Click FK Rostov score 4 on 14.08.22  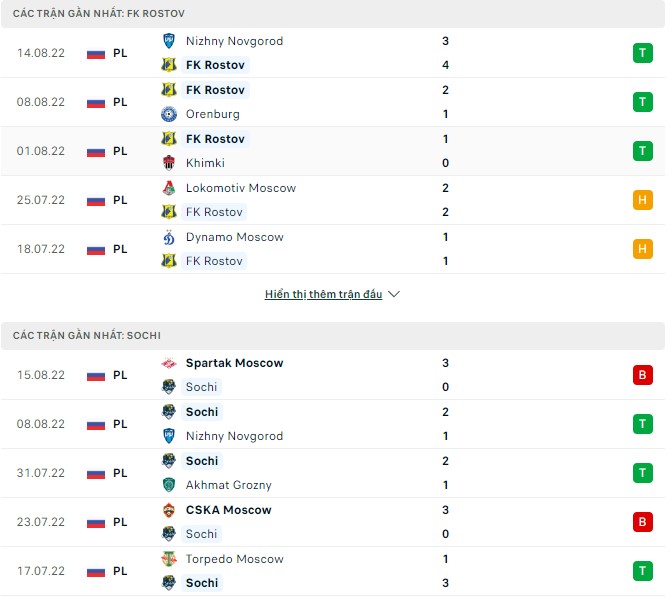pyautogui.click(x=445, y=65)
